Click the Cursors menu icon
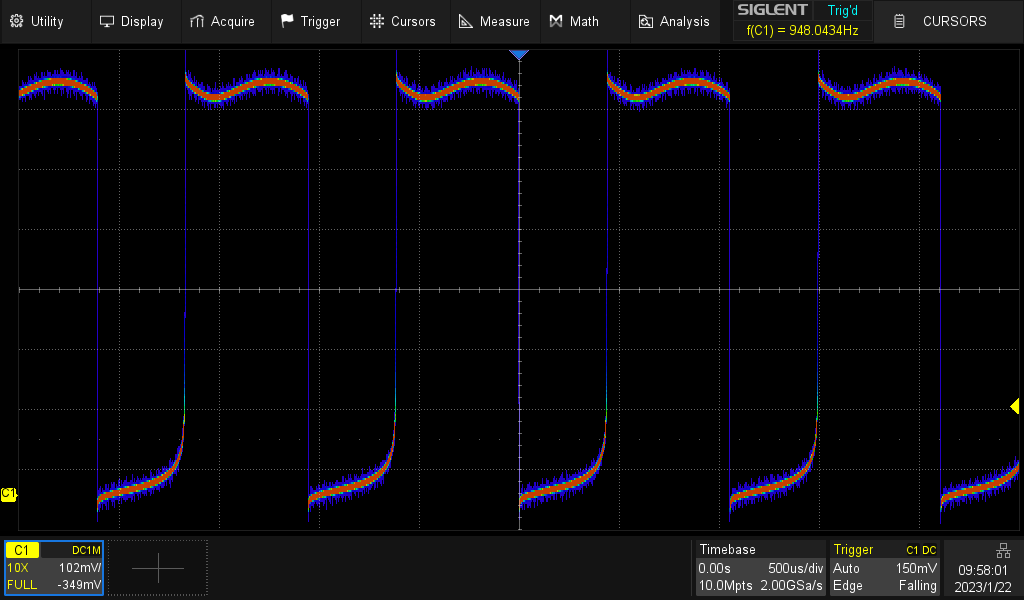Image resolution: width=1024 pixels, height=600 pixels. click(x=377, y=21)
